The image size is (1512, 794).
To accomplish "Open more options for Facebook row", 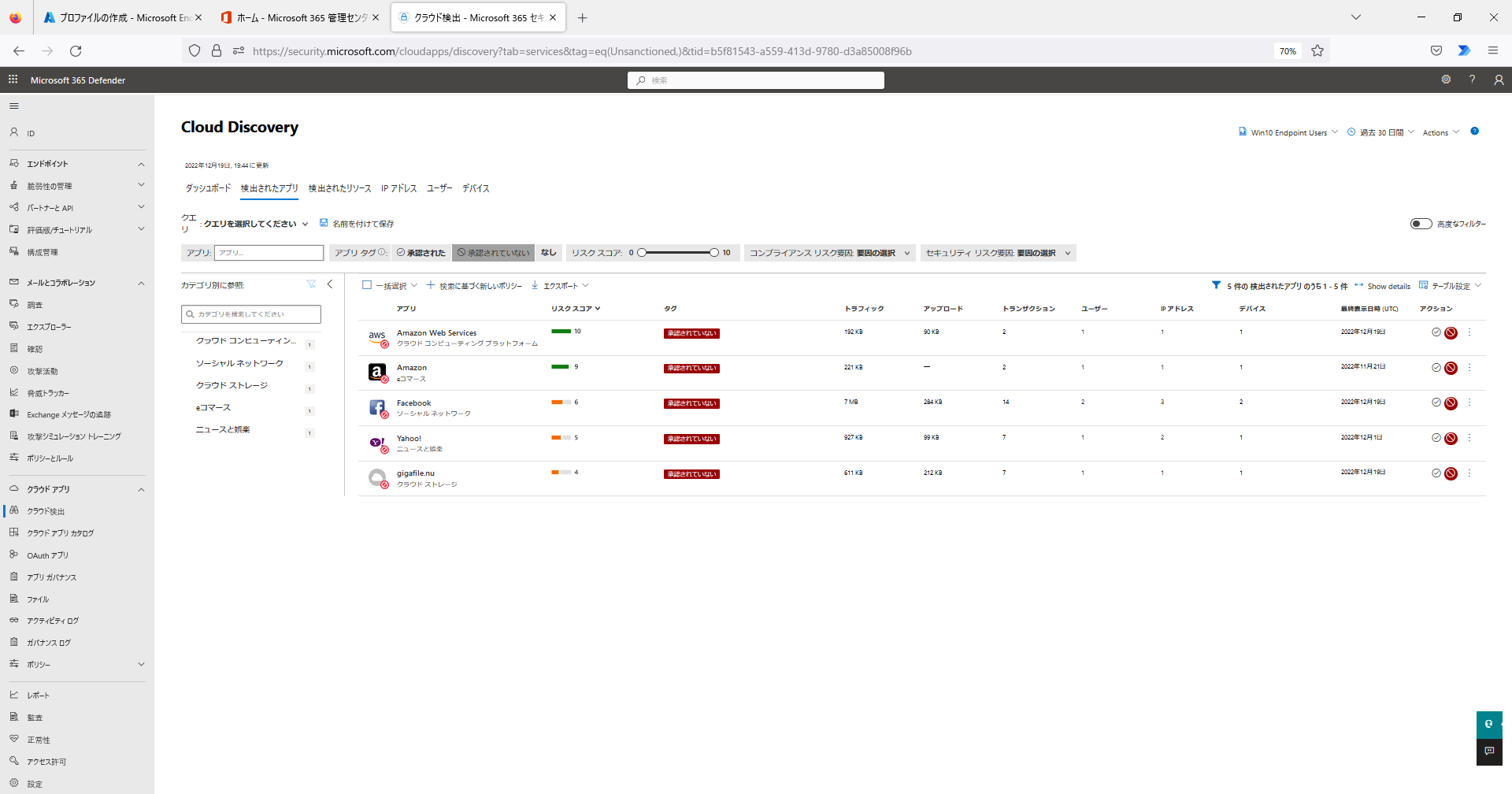I will [1469, 403].
